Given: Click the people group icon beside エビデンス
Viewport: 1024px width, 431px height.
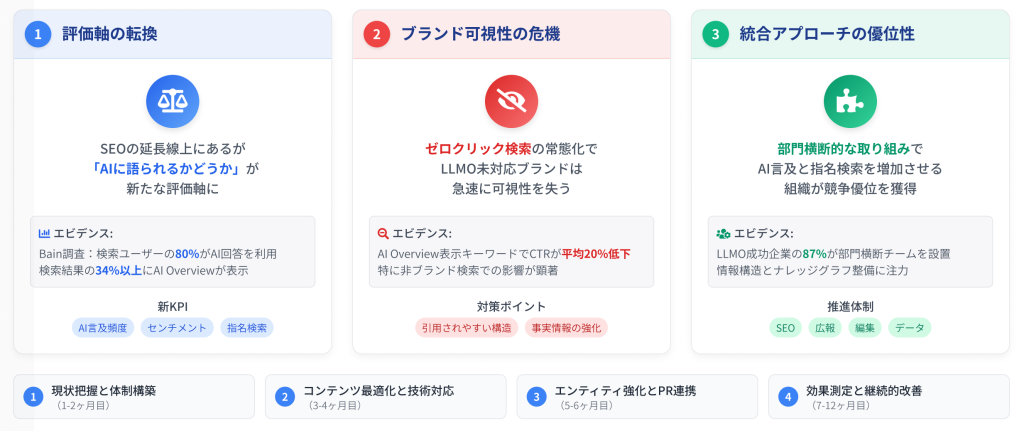Looking at the screenshot, I should pos(723,233).
